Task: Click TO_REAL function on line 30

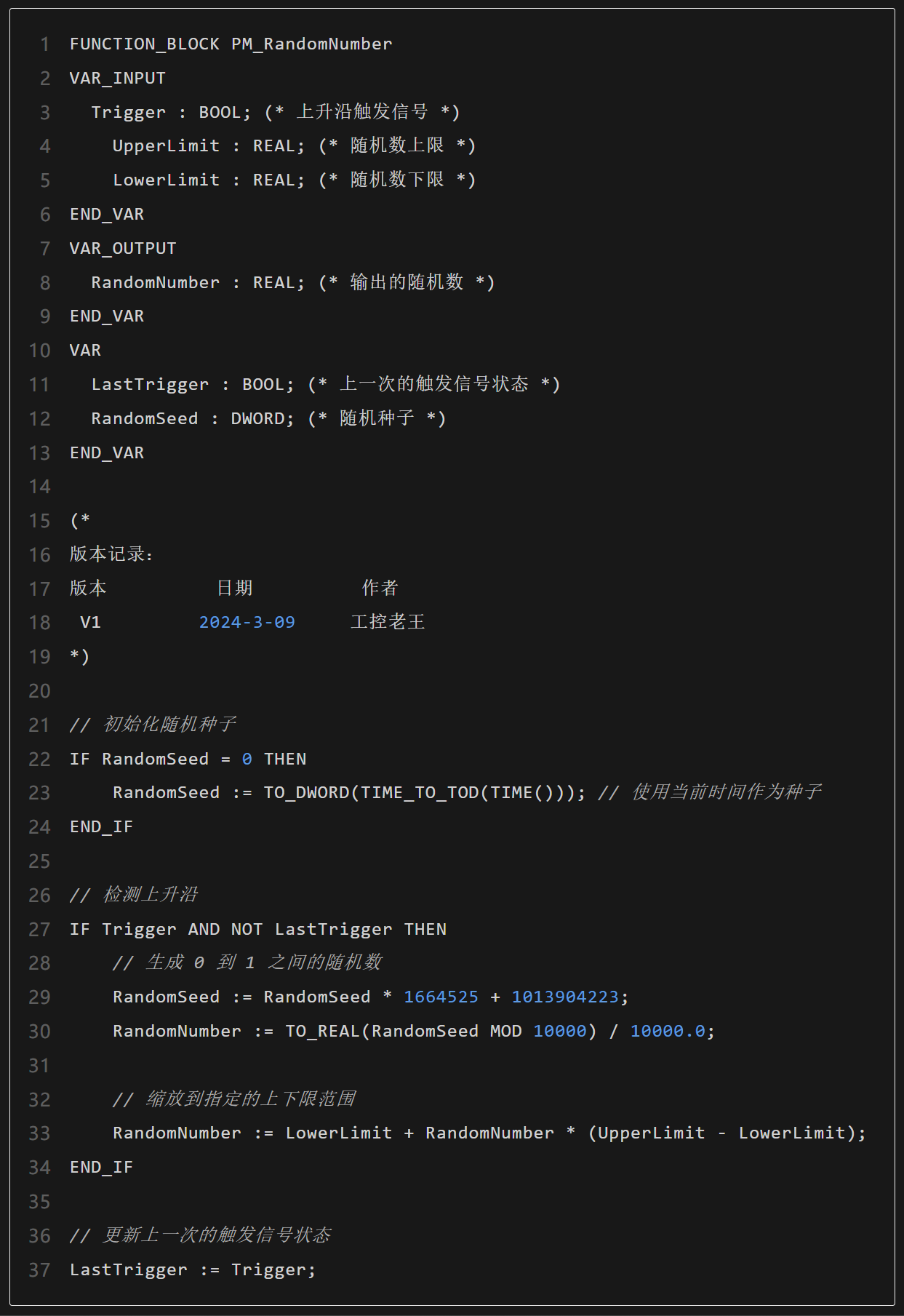Action: pos(322,1032)
